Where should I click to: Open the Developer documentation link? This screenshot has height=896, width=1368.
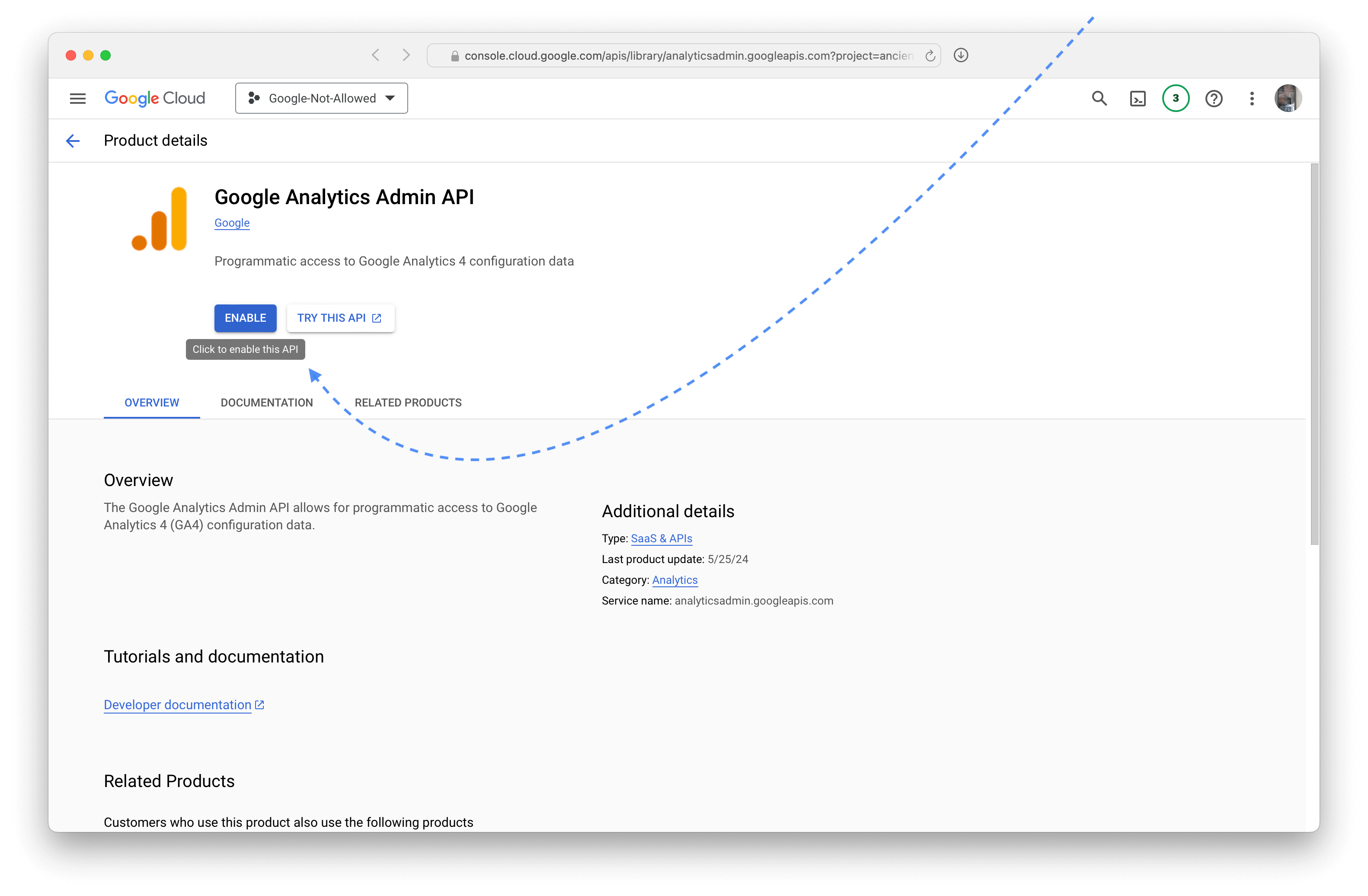[178, 704]
